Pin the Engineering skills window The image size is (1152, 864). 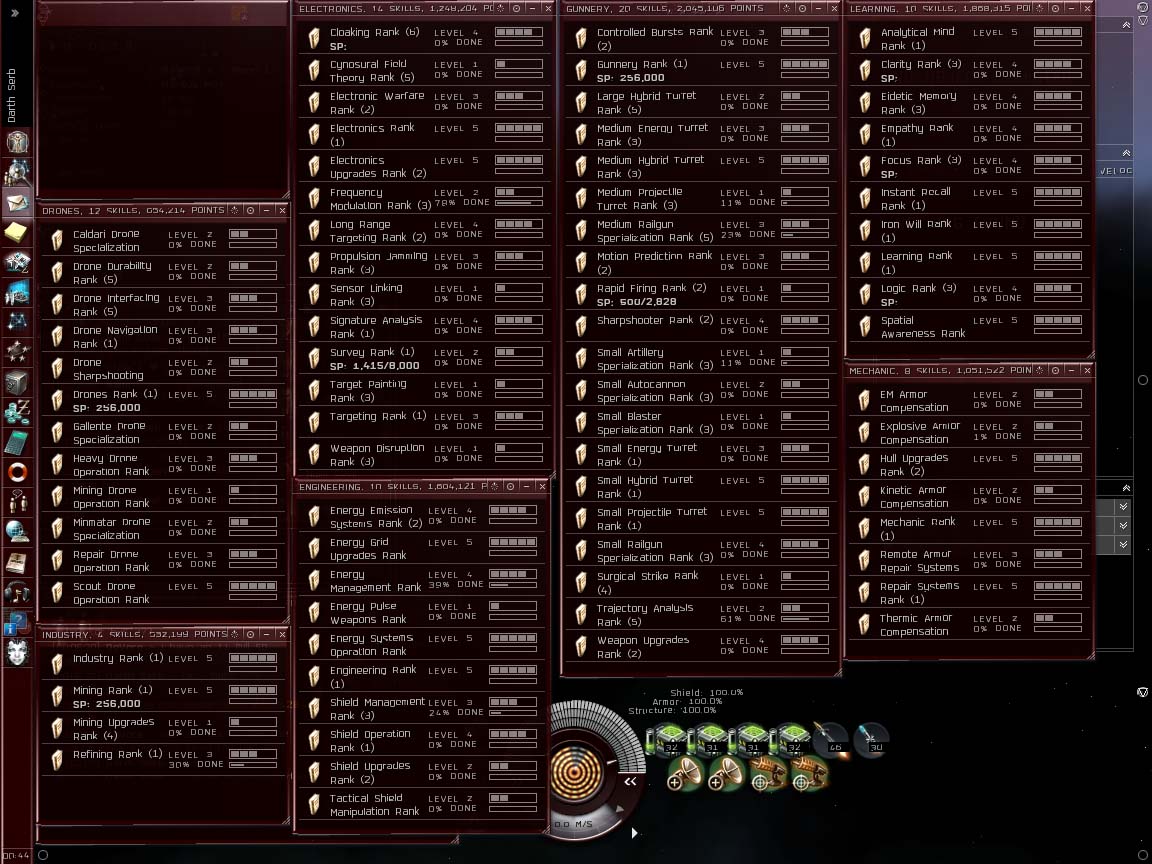pos(494,486)
